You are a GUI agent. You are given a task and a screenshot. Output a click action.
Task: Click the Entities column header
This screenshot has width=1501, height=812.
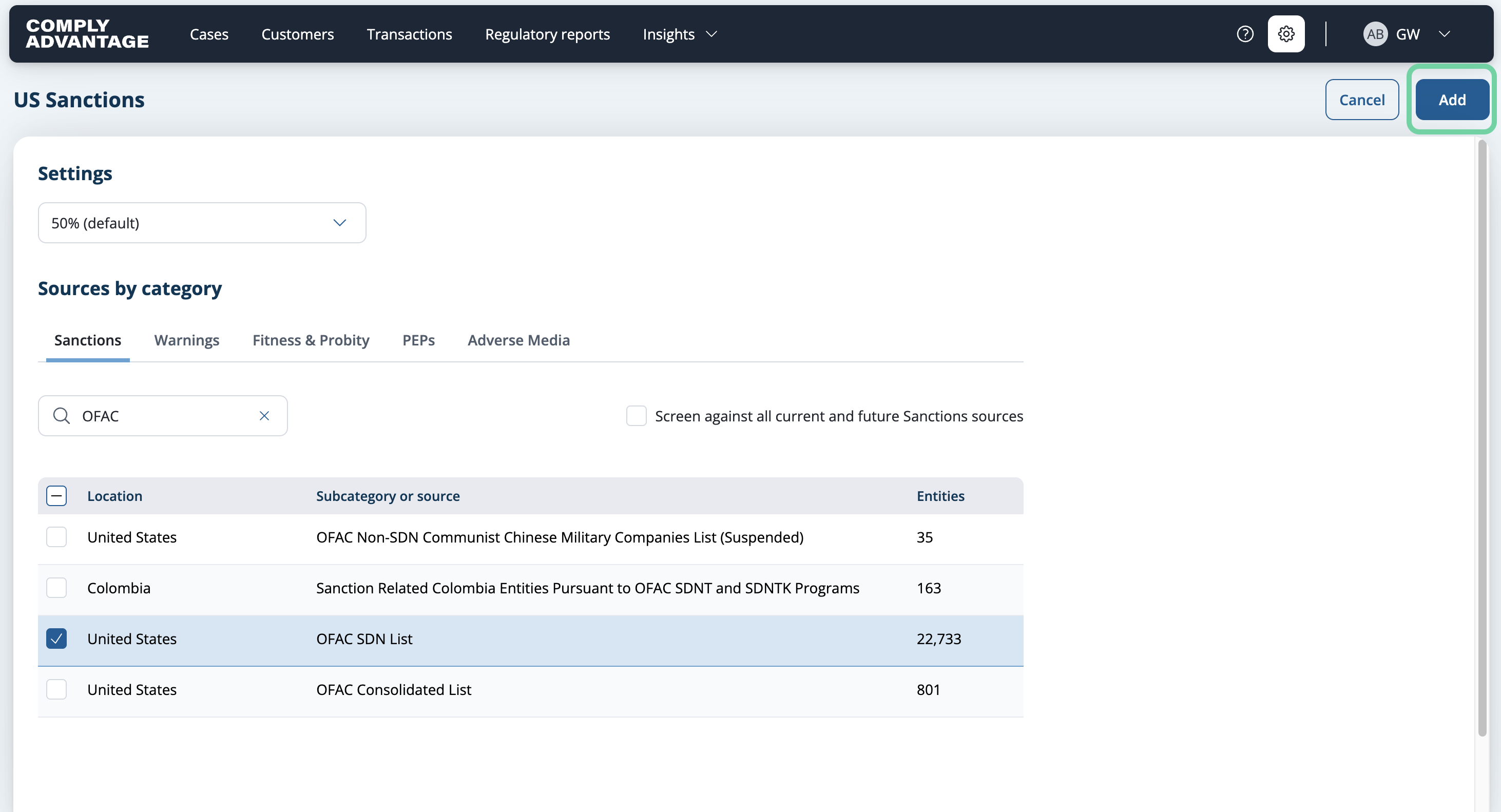pyautogui.click(x=940, y=496)
